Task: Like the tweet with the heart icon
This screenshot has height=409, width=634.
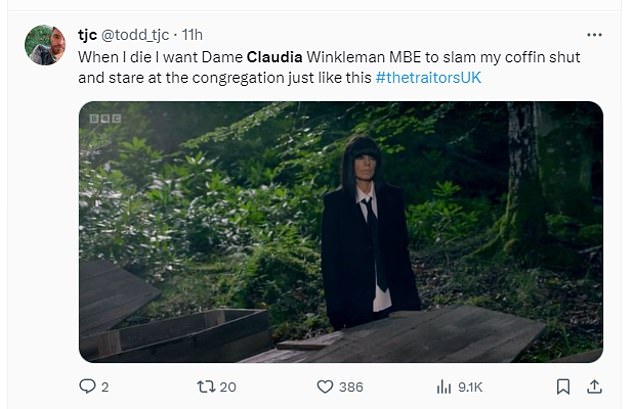Action: pos(325,387)
